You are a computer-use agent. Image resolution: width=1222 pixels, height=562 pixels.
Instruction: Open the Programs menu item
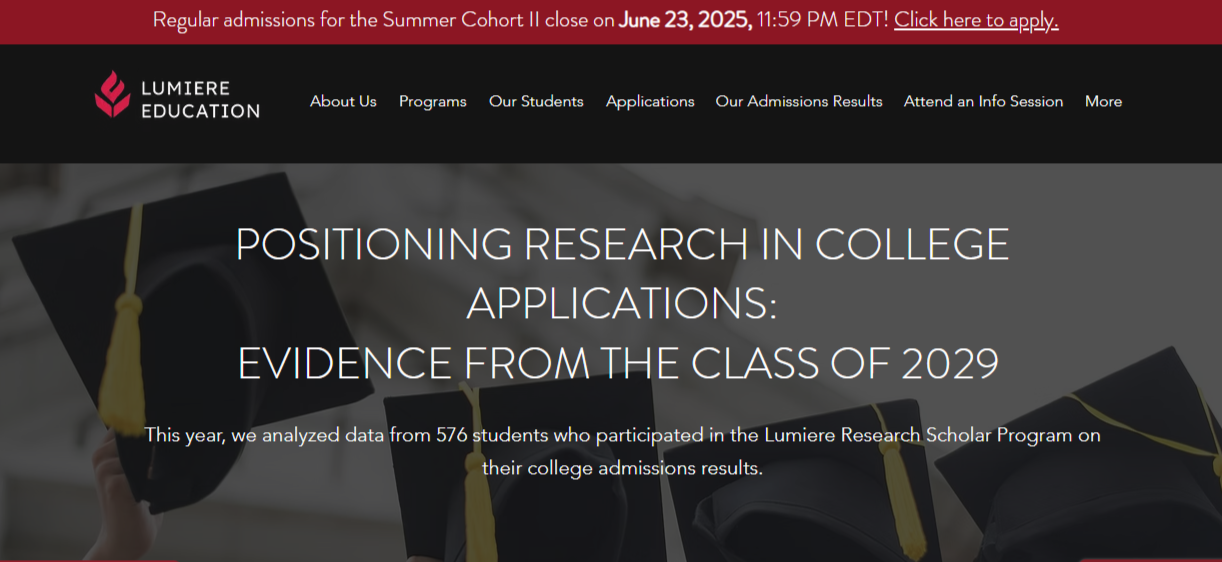pyautogui.click(x=432, y=101)
